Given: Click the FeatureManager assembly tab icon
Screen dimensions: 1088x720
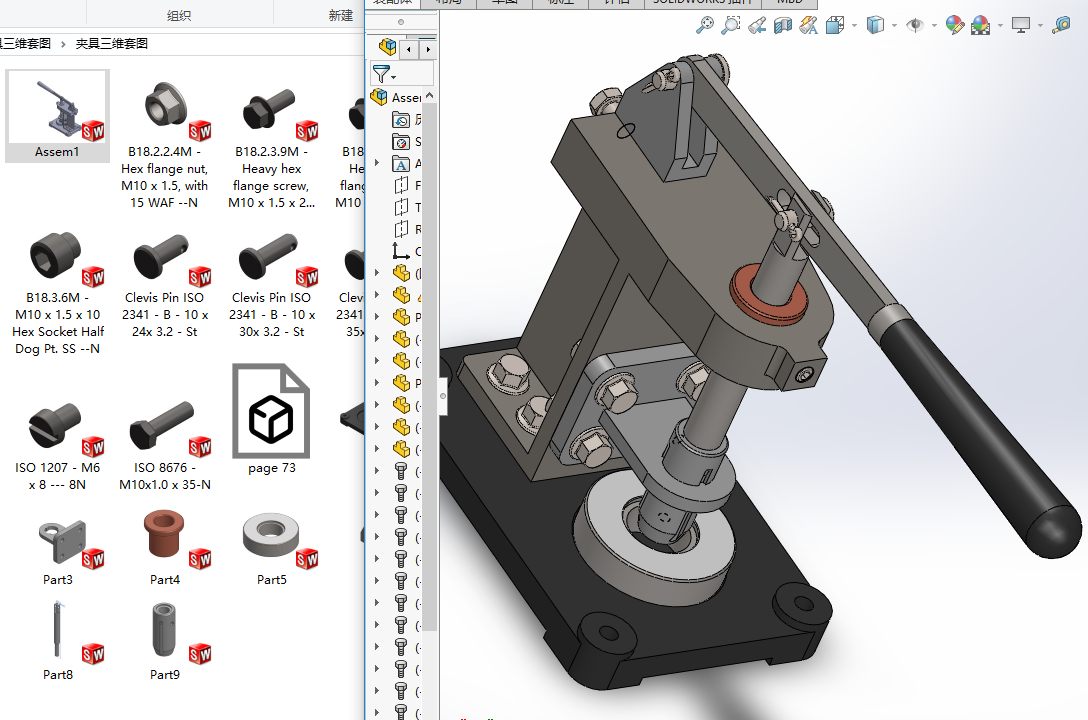Looking at the screenshot, I should click(x=388, y=47).
